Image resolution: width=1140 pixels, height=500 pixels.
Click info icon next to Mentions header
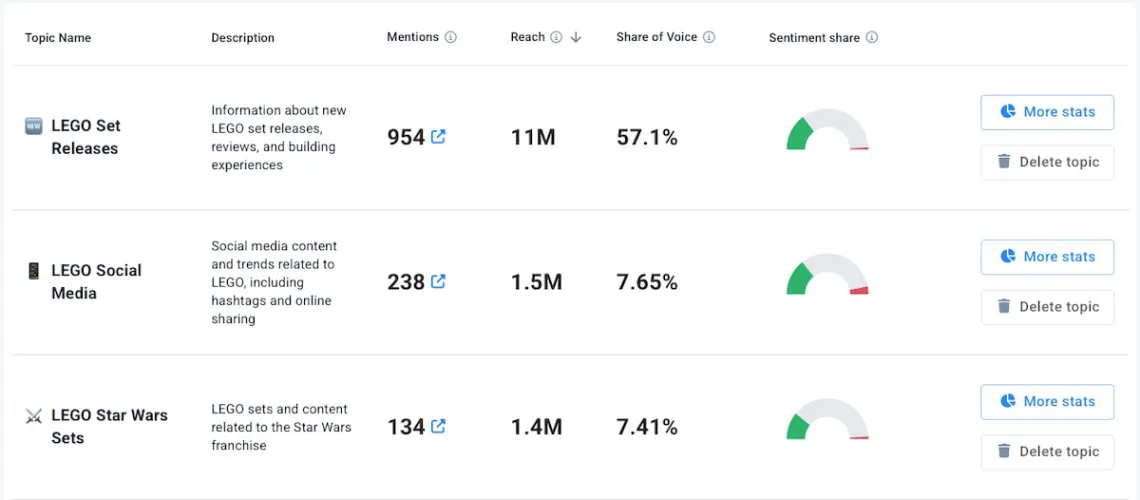tap(451, 37)
